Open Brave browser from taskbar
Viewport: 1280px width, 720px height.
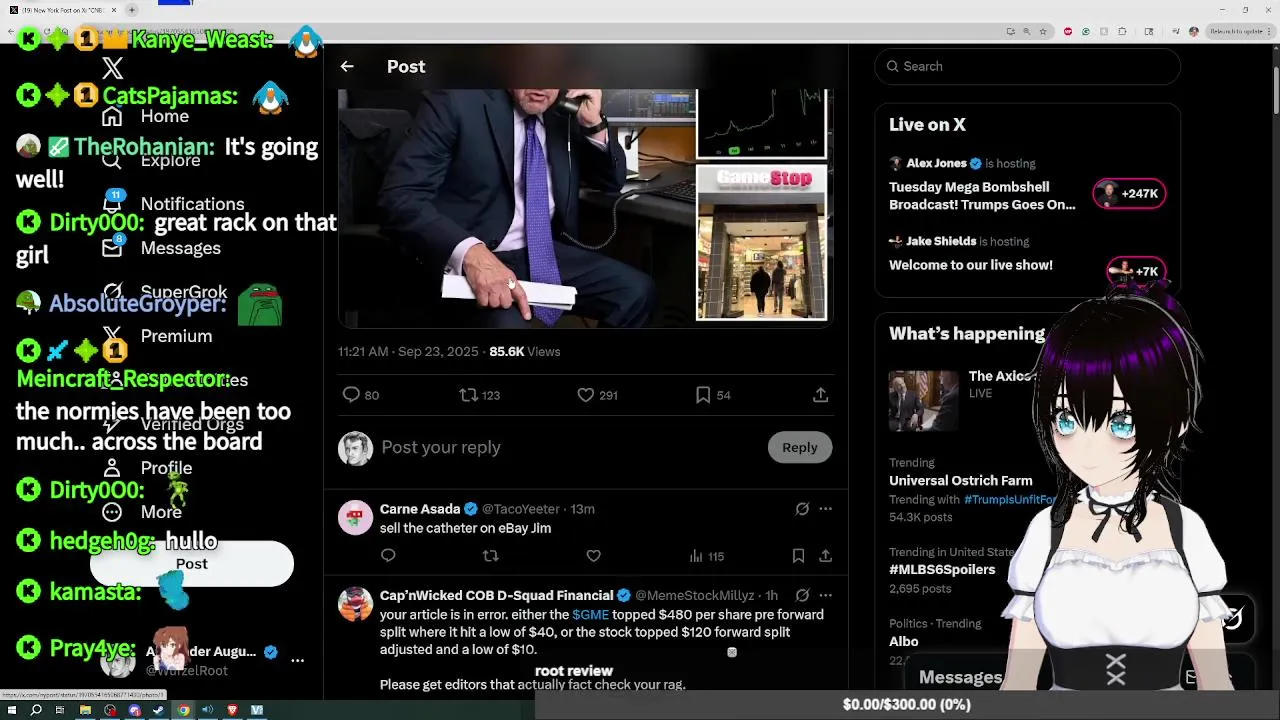click(232, 710)
